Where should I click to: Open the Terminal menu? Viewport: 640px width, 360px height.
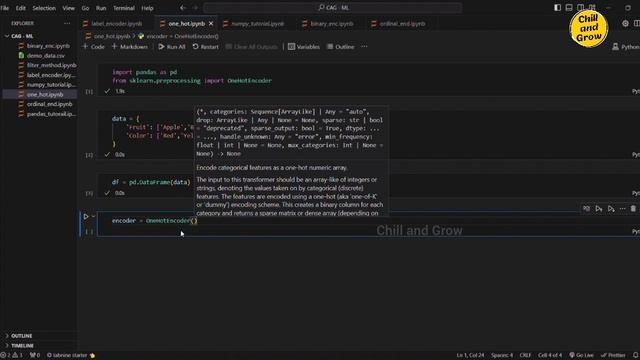(x=124, y=8)
